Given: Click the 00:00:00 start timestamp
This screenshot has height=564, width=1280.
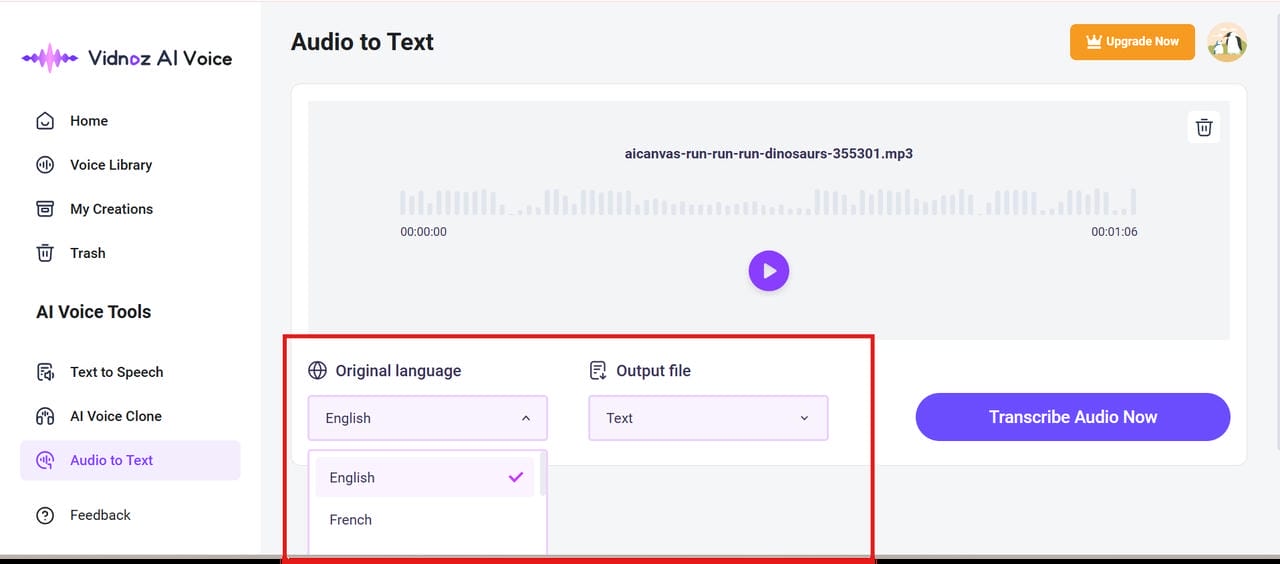Looking at the screenshot, I should pyautogui.click(x=424, y=232).
